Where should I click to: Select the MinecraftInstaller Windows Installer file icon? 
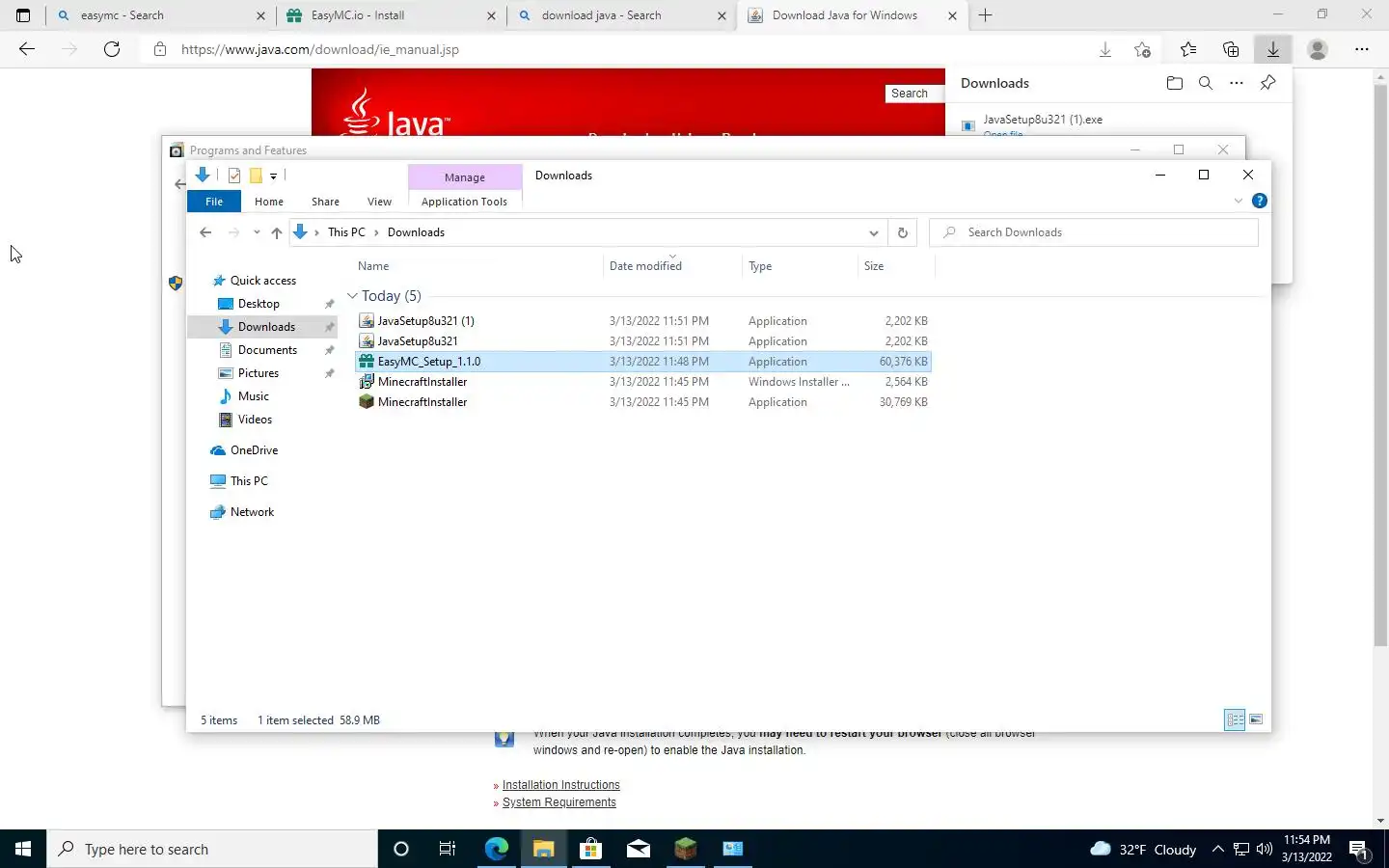click(x=367, y=382)
